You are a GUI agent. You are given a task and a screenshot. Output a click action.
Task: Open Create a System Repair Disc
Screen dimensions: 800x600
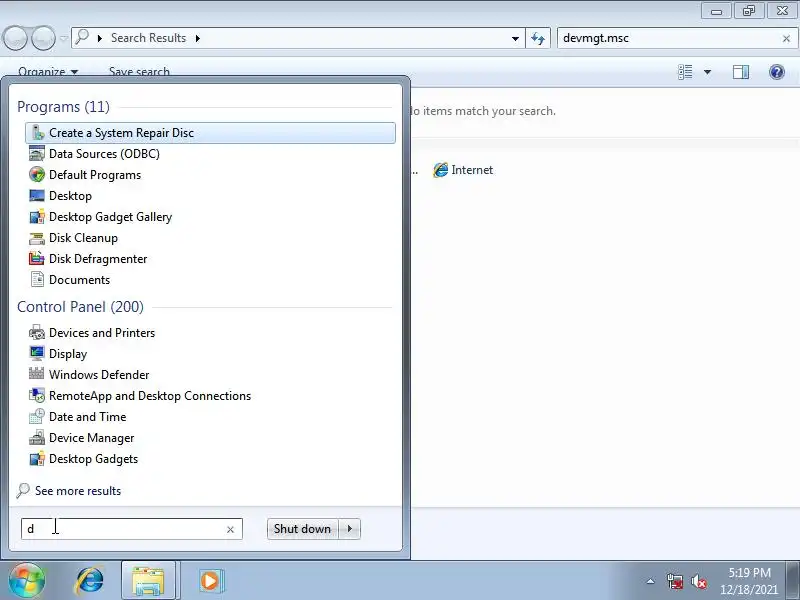pos(210,133)
